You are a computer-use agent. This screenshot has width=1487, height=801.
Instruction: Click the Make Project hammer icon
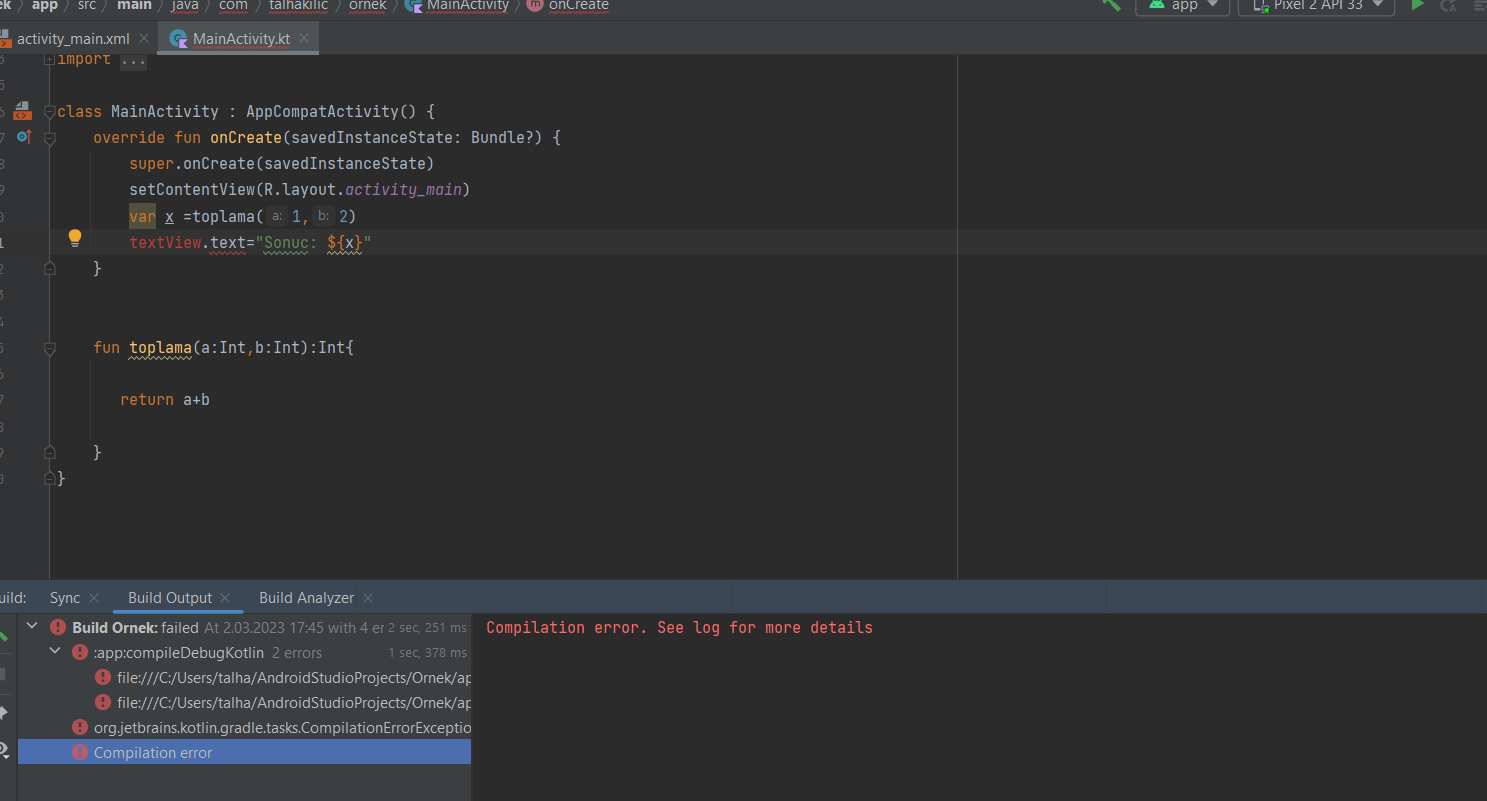(x=1110, y=5)
